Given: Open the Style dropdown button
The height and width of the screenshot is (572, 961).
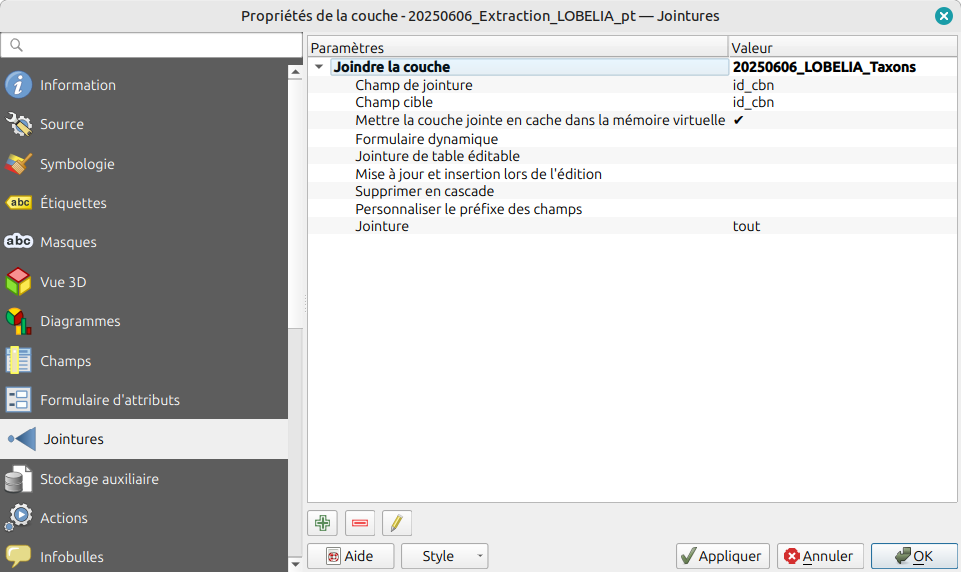Looking at the screenshot, I should (444, 556).
